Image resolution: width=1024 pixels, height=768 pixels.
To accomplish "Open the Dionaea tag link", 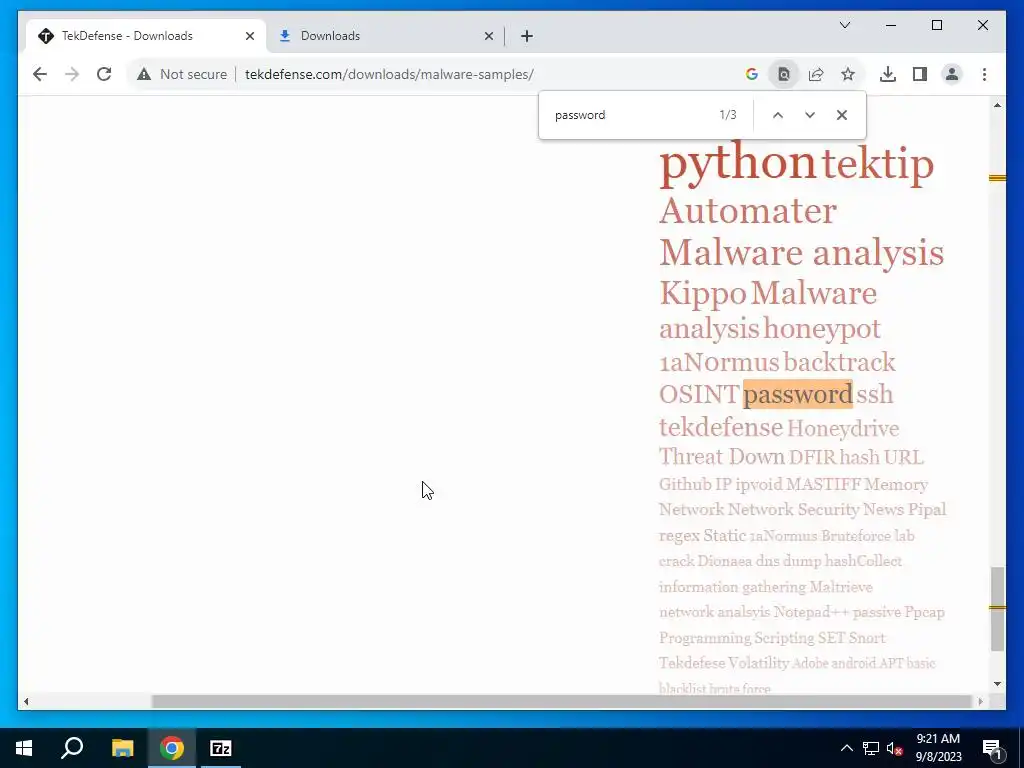I will point(724,561).
